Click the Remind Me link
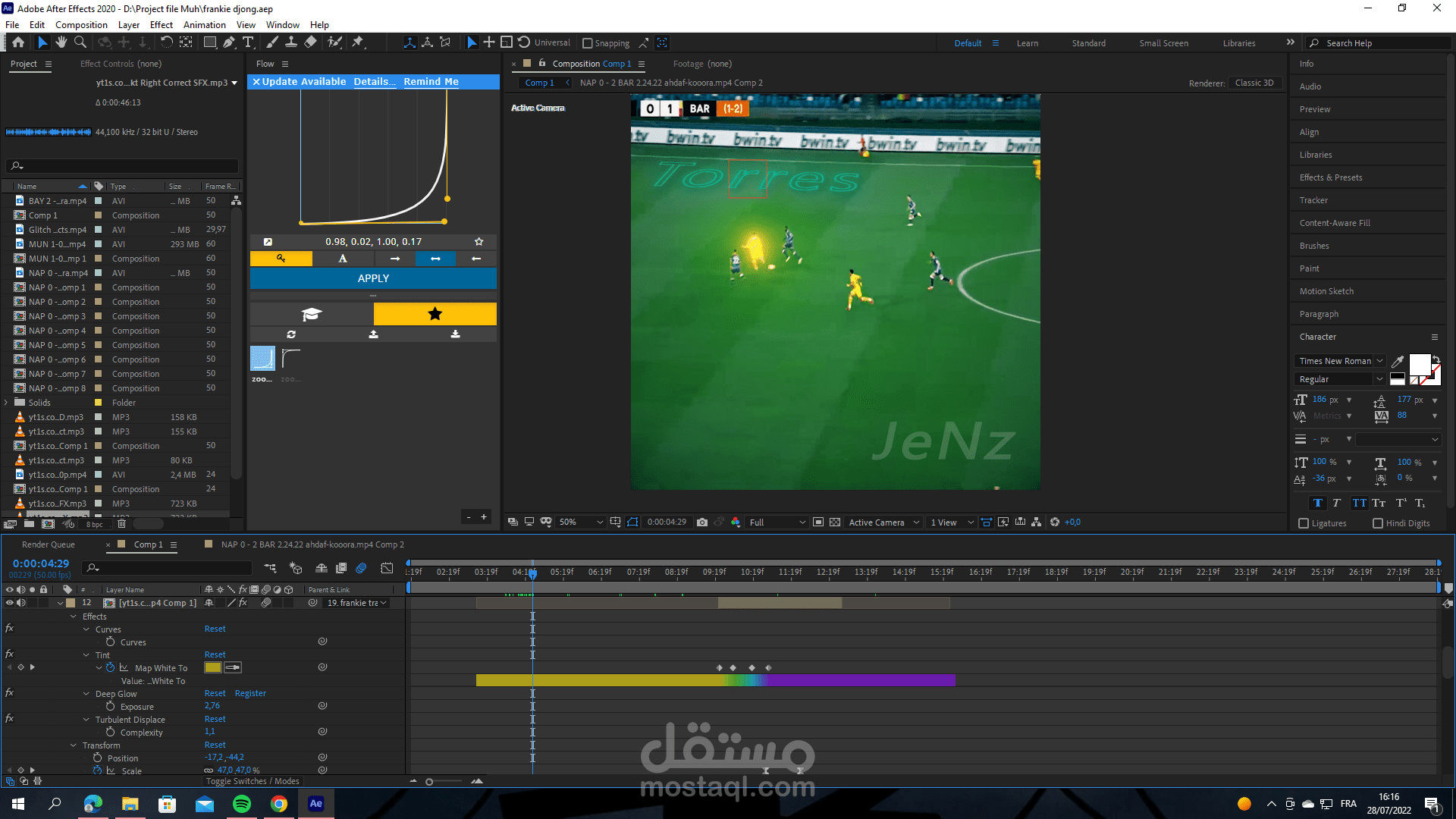The width and height of the screenshot is (1456, 819). (x=431, y=81)
